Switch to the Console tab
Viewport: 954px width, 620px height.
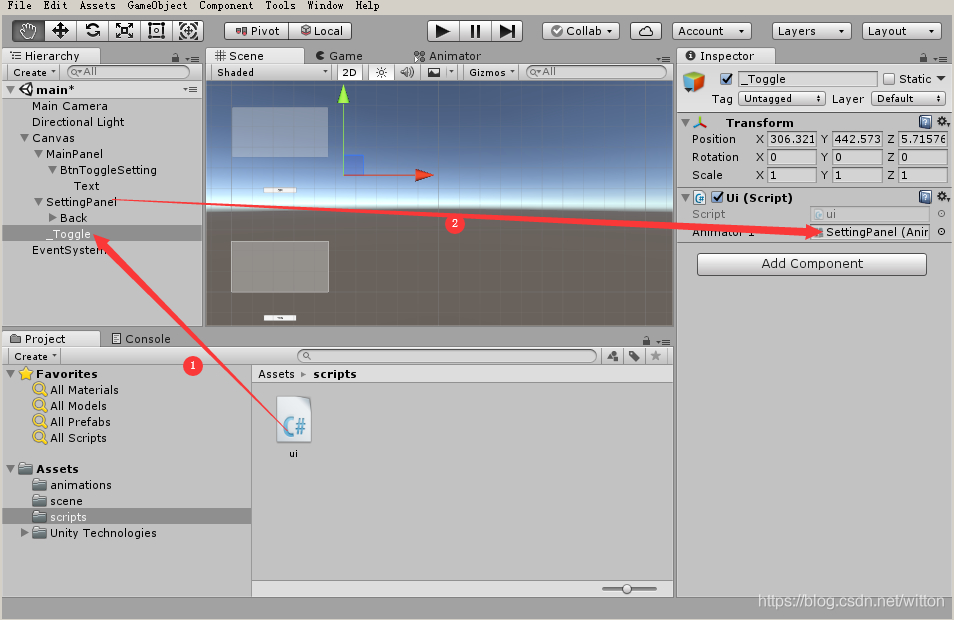(x=141, y=339)
